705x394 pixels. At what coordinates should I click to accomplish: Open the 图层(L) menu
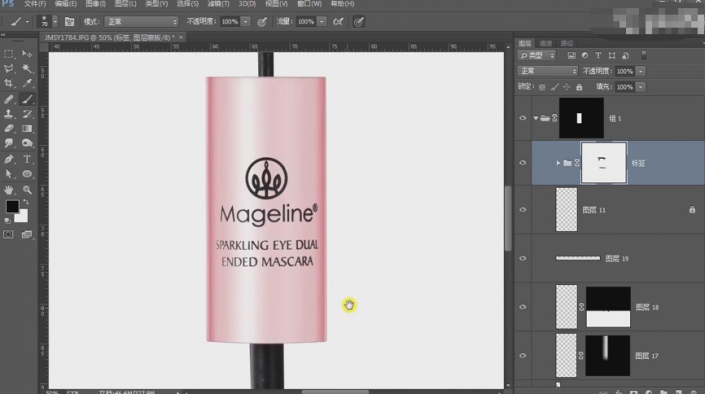(x=125, y=4)
